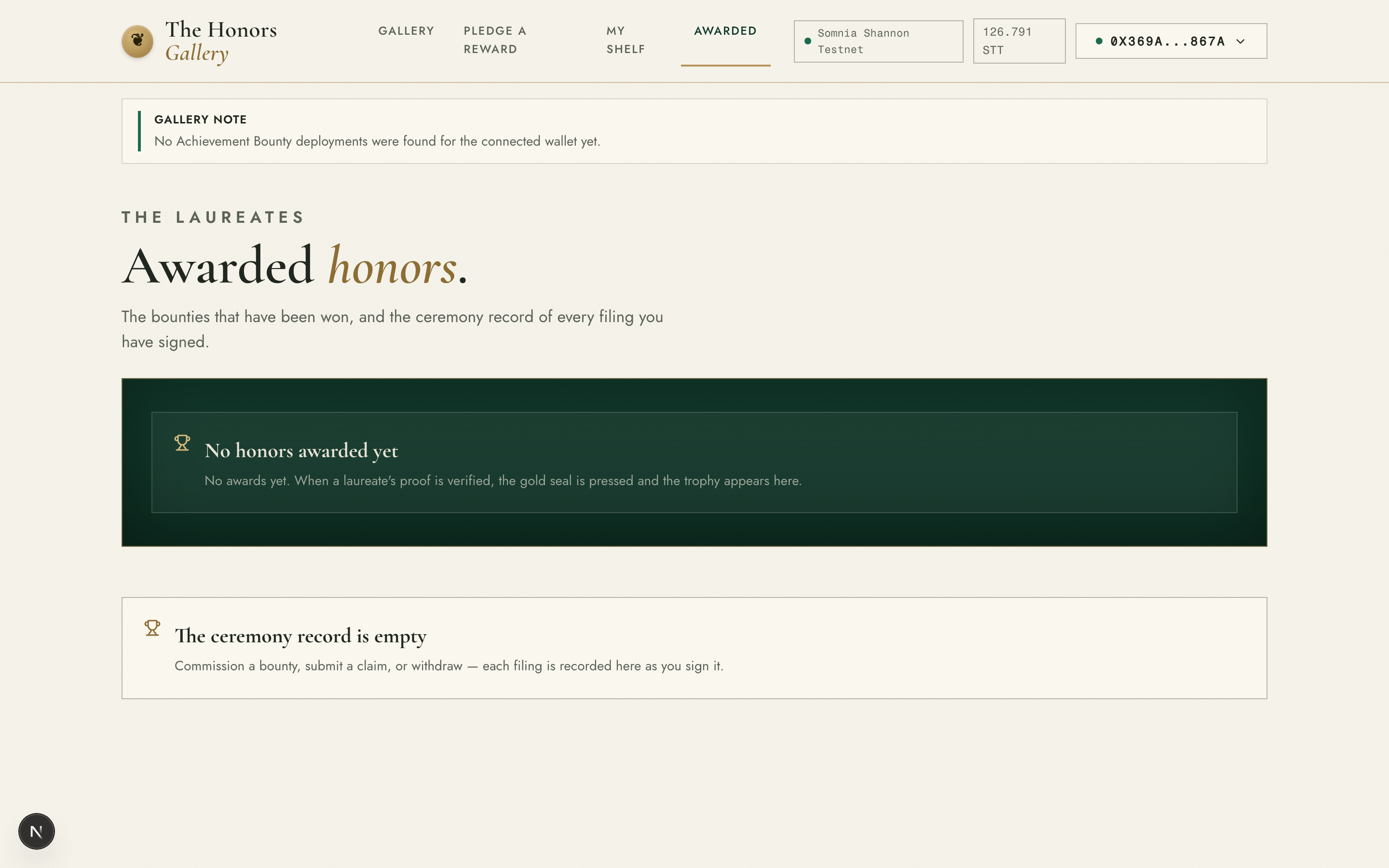This screenshot has height=868, width=1389.
Task: Click the 126.791 STT balance box
Action: point(1019,41)
